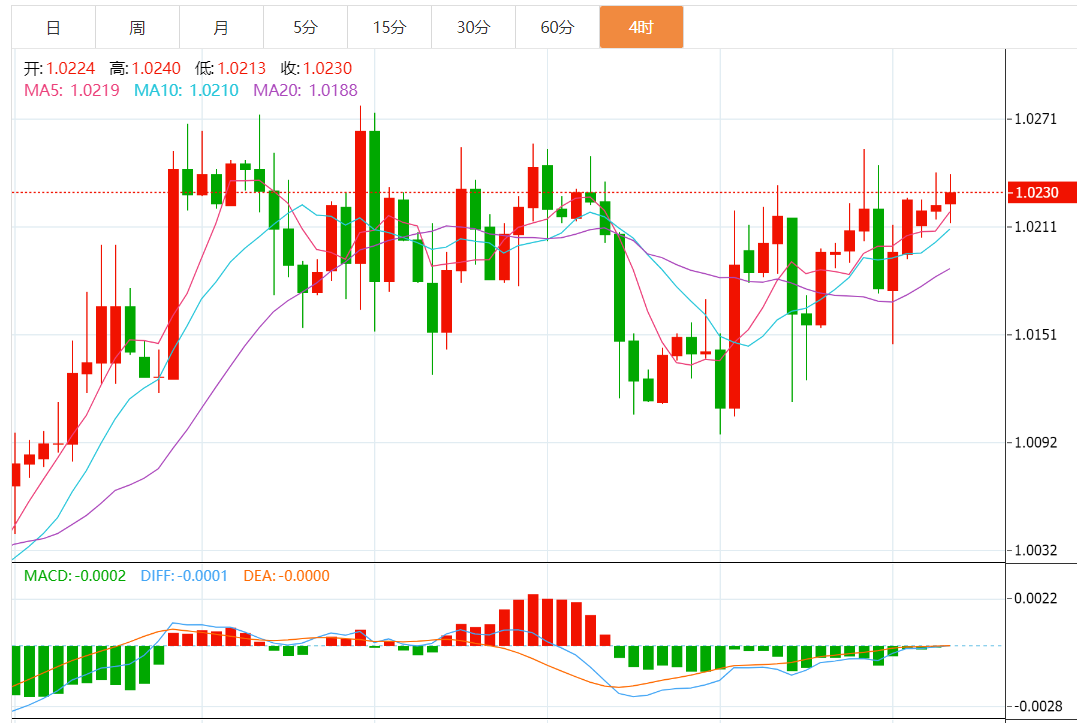Click the 1.0271 price axis label

[1036, 119]
